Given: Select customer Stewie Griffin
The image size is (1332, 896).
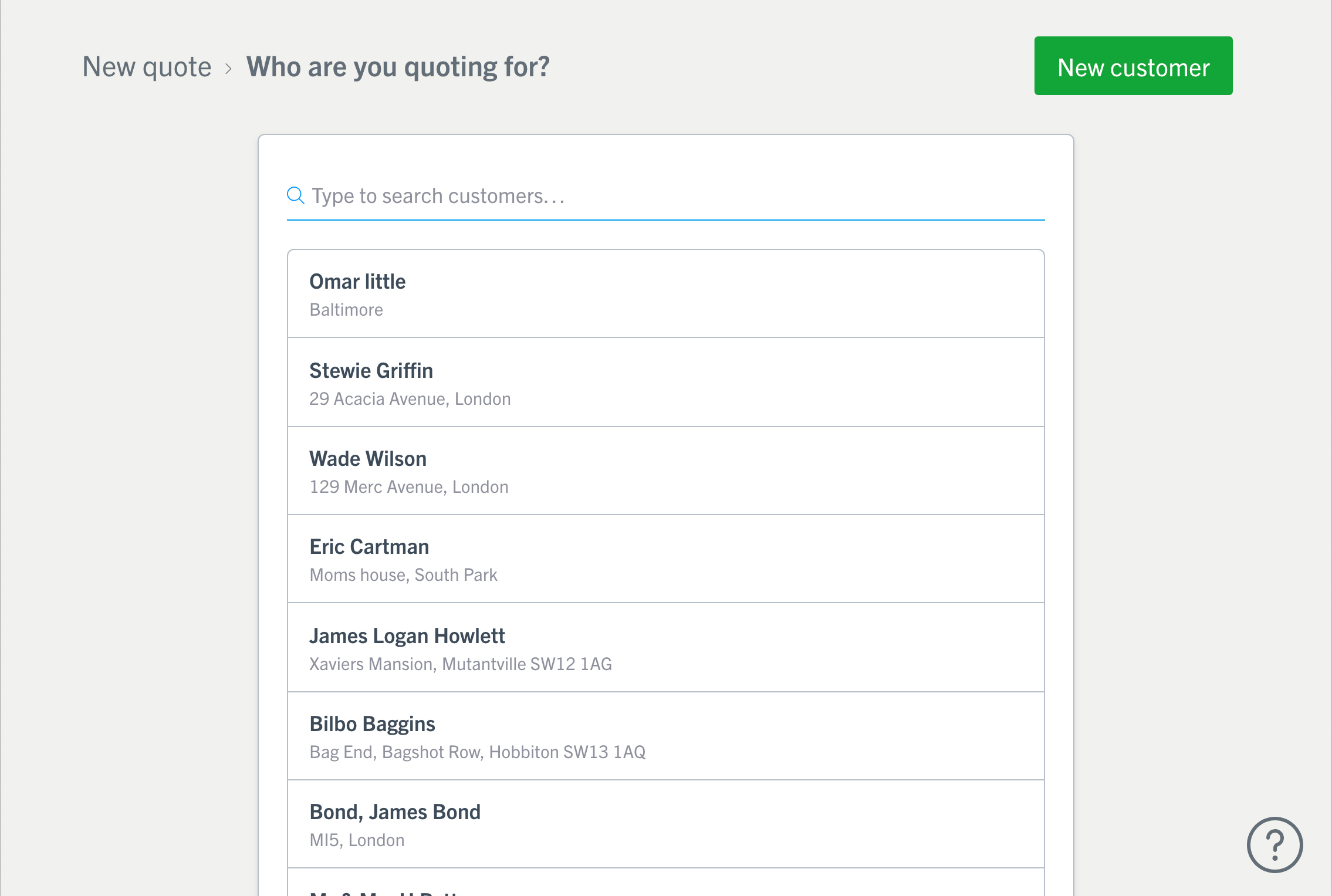Looking at the screenshot, I should (x=665, y=383).
